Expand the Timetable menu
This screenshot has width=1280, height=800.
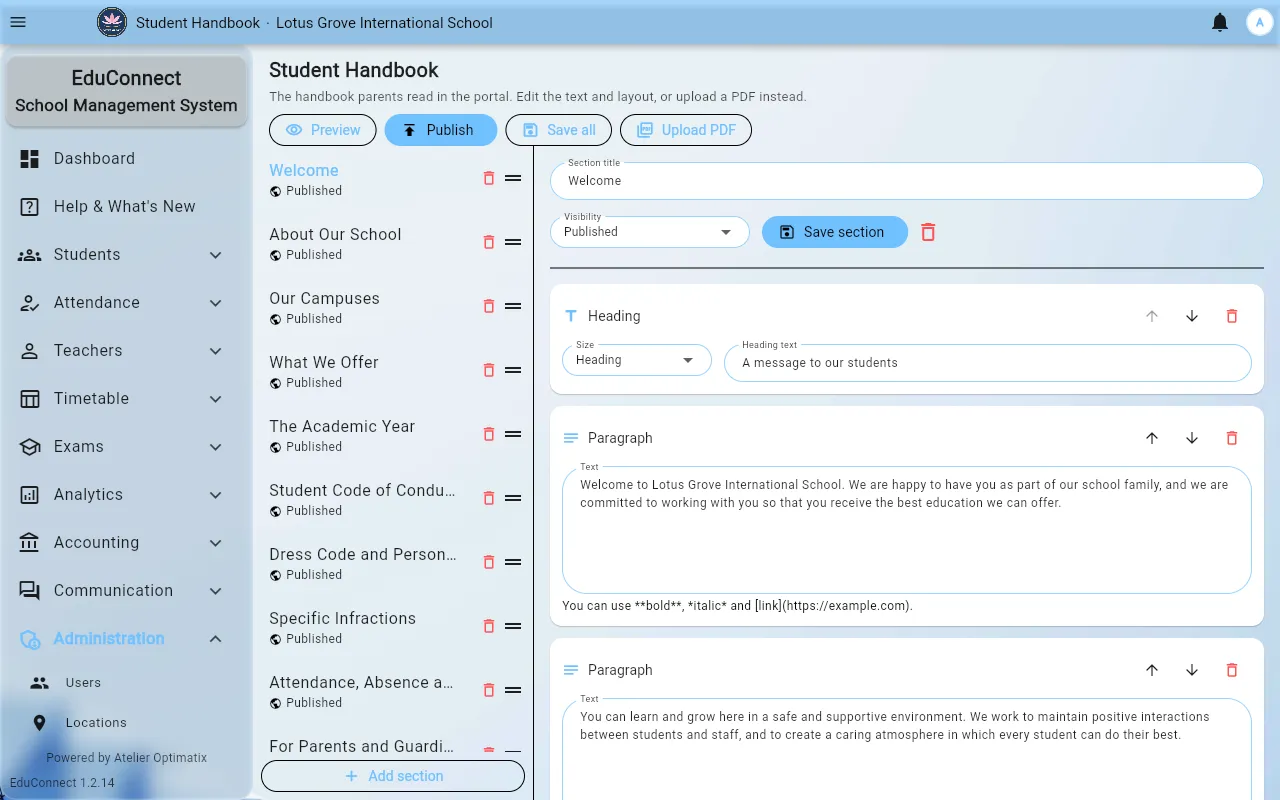click(x=125, y=399)
